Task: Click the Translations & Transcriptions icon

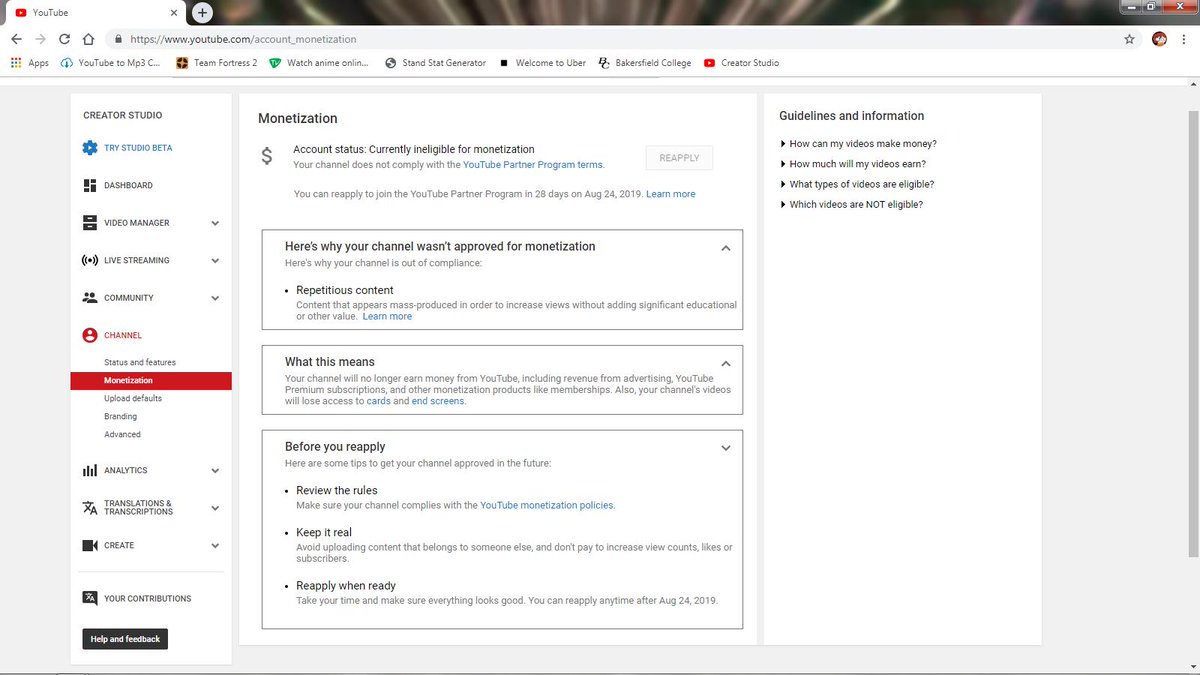Action: [x=90, y=508]
